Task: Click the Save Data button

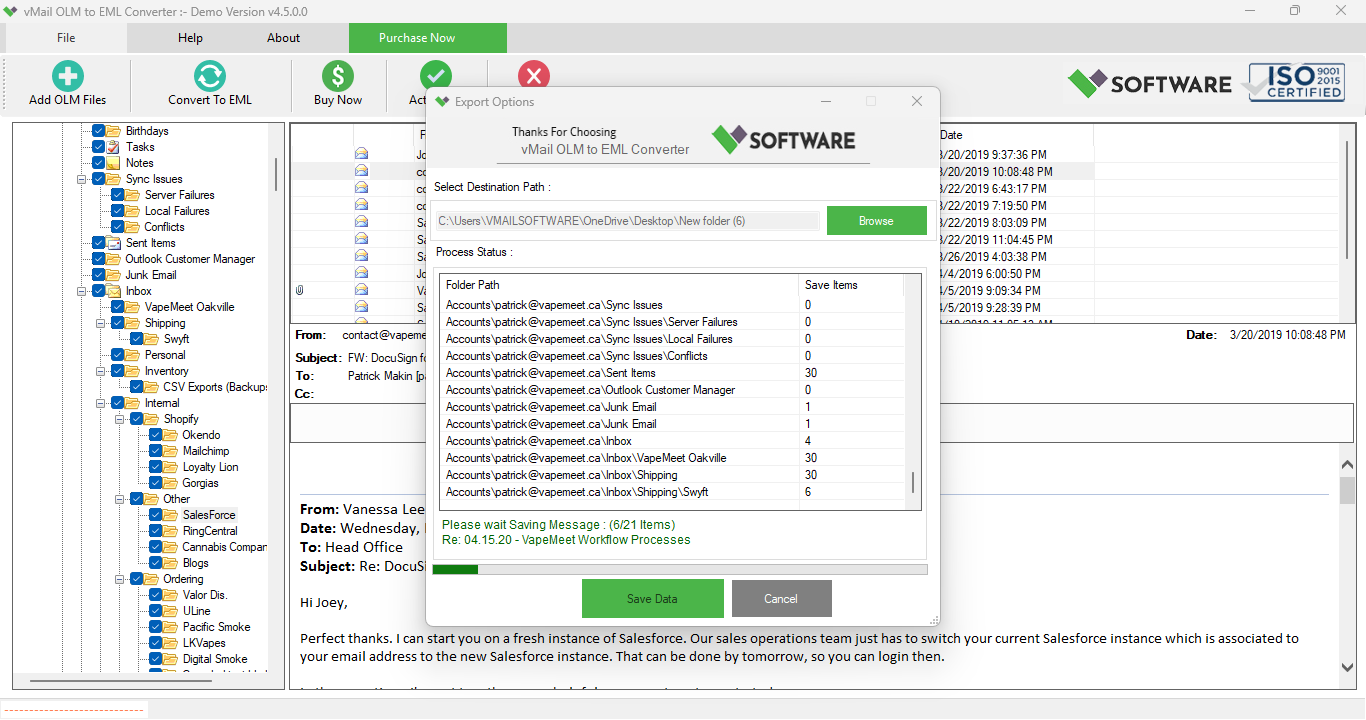Action: [653, 598]
